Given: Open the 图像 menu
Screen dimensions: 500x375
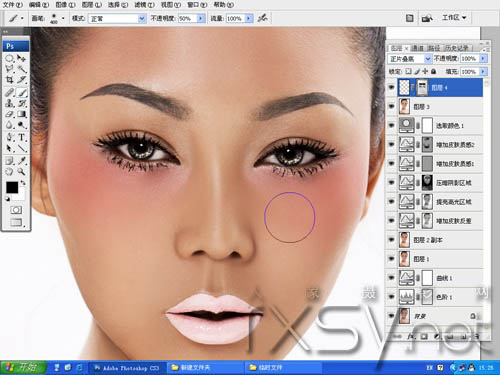Looking at the screenshot, I should (x=65, y=5).
